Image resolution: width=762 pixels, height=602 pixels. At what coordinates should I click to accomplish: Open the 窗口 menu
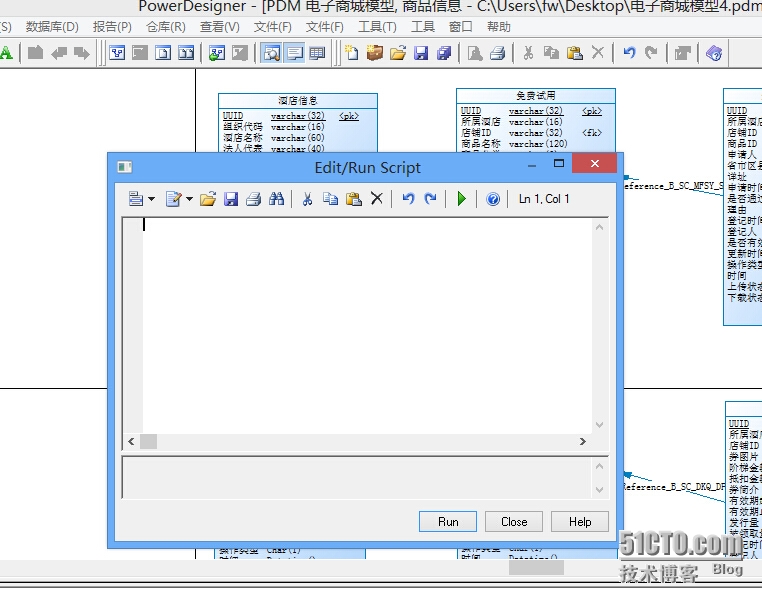point(461,27)
